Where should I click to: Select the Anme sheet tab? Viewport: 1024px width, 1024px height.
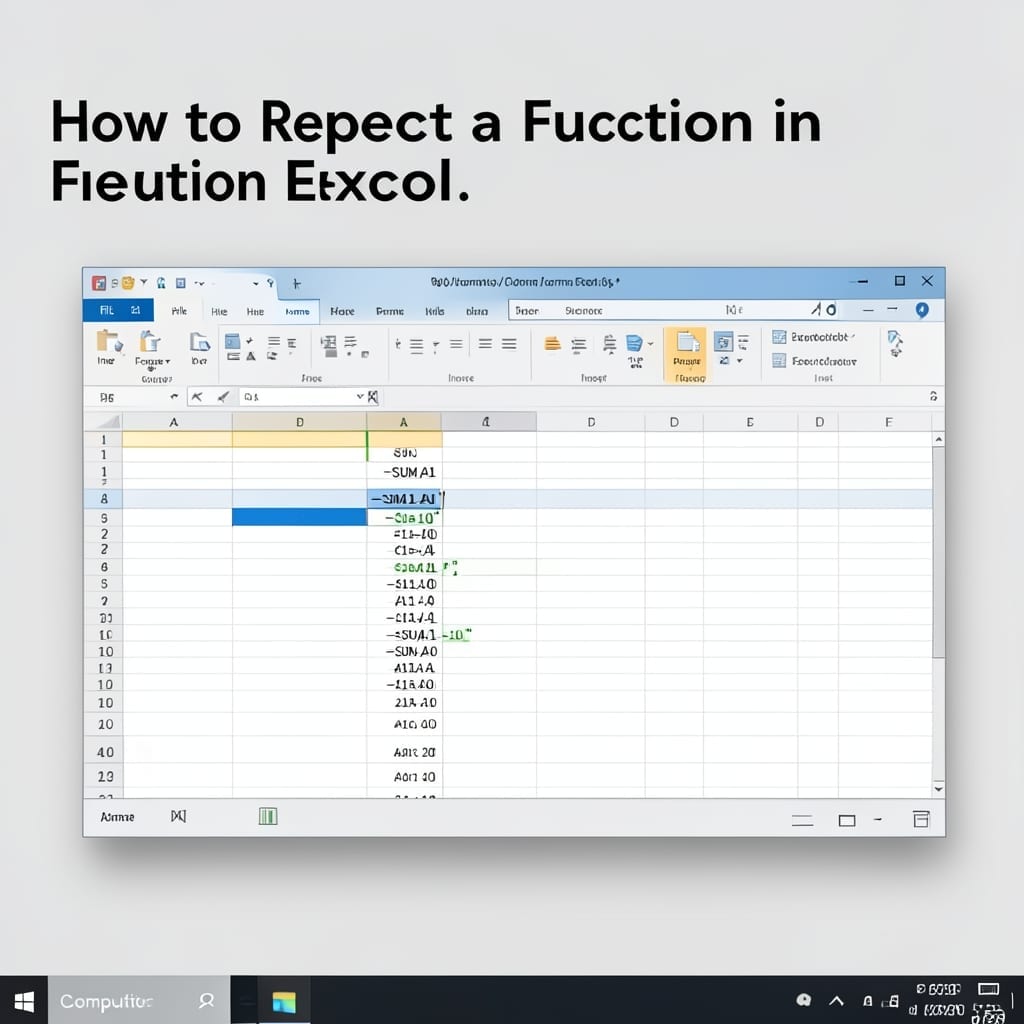pyautogui.click(x=118, y=817)
